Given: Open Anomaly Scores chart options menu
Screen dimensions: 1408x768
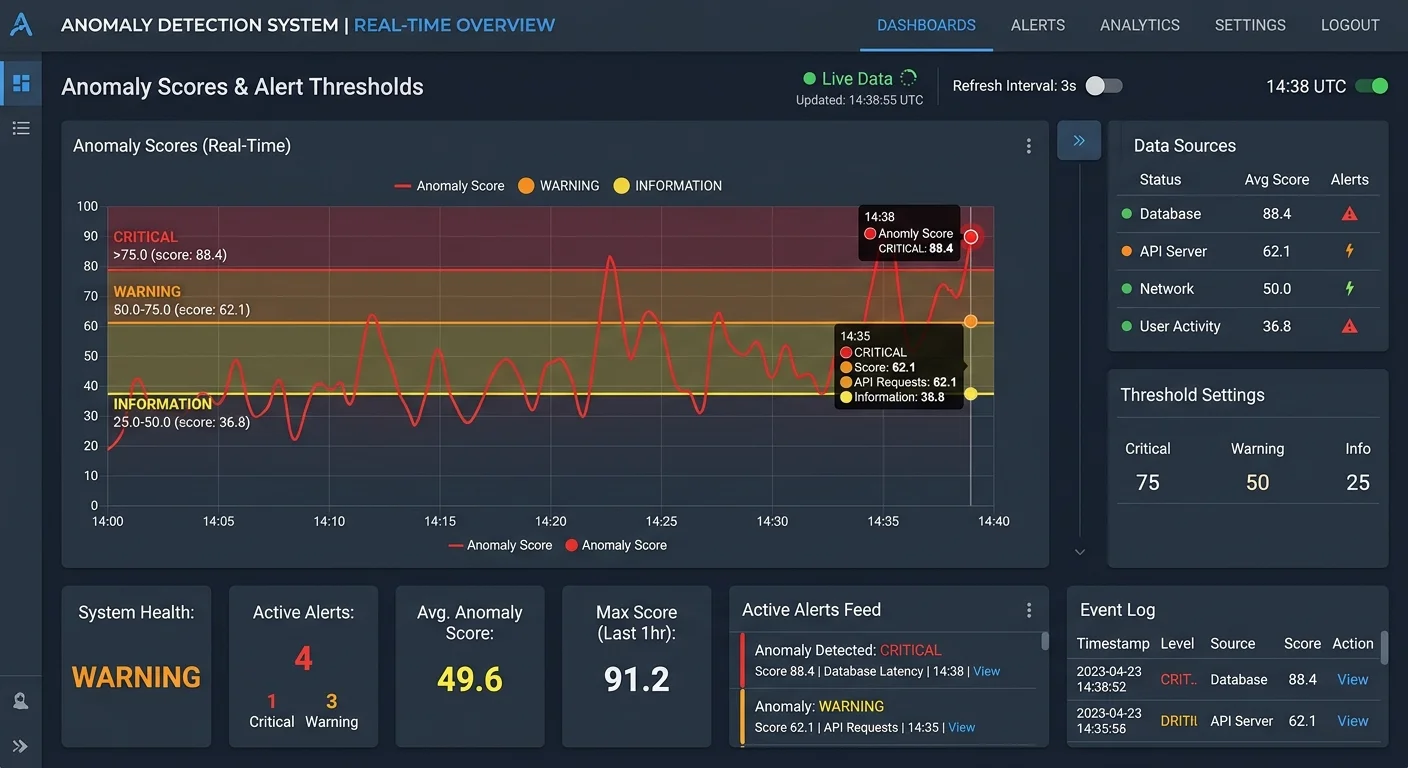Looking at the screenshot, I should (x=1028, y=146).
